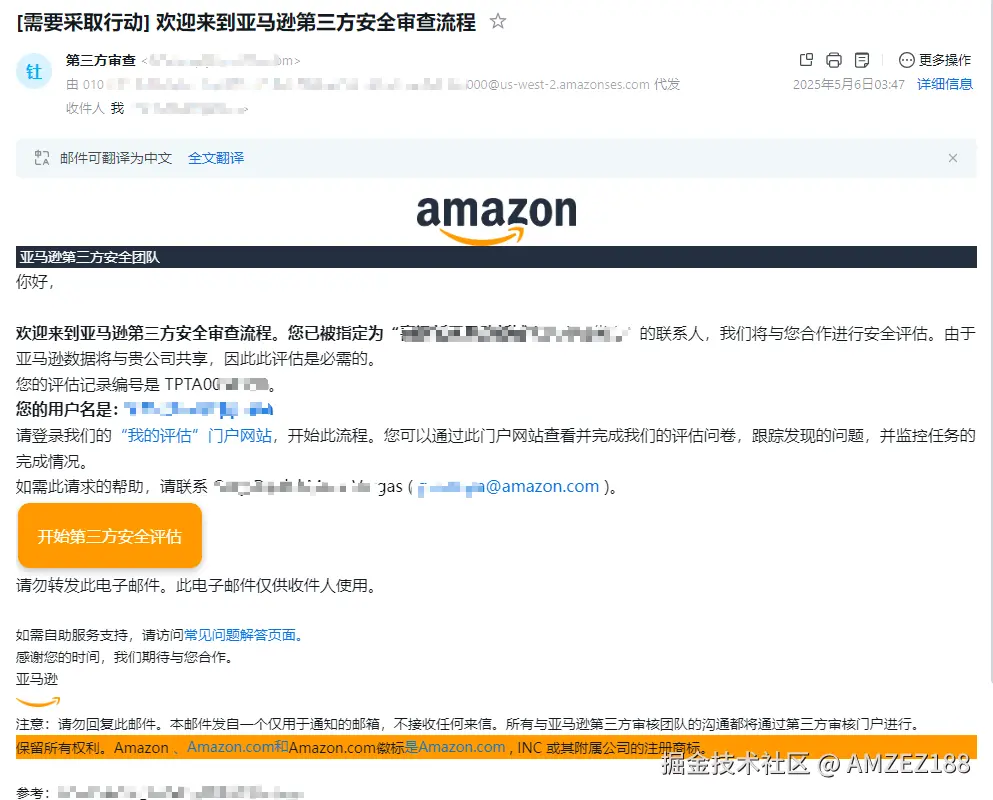
Task: Click the small Amazon smile signature icon
Action: (x=38, y=701)
